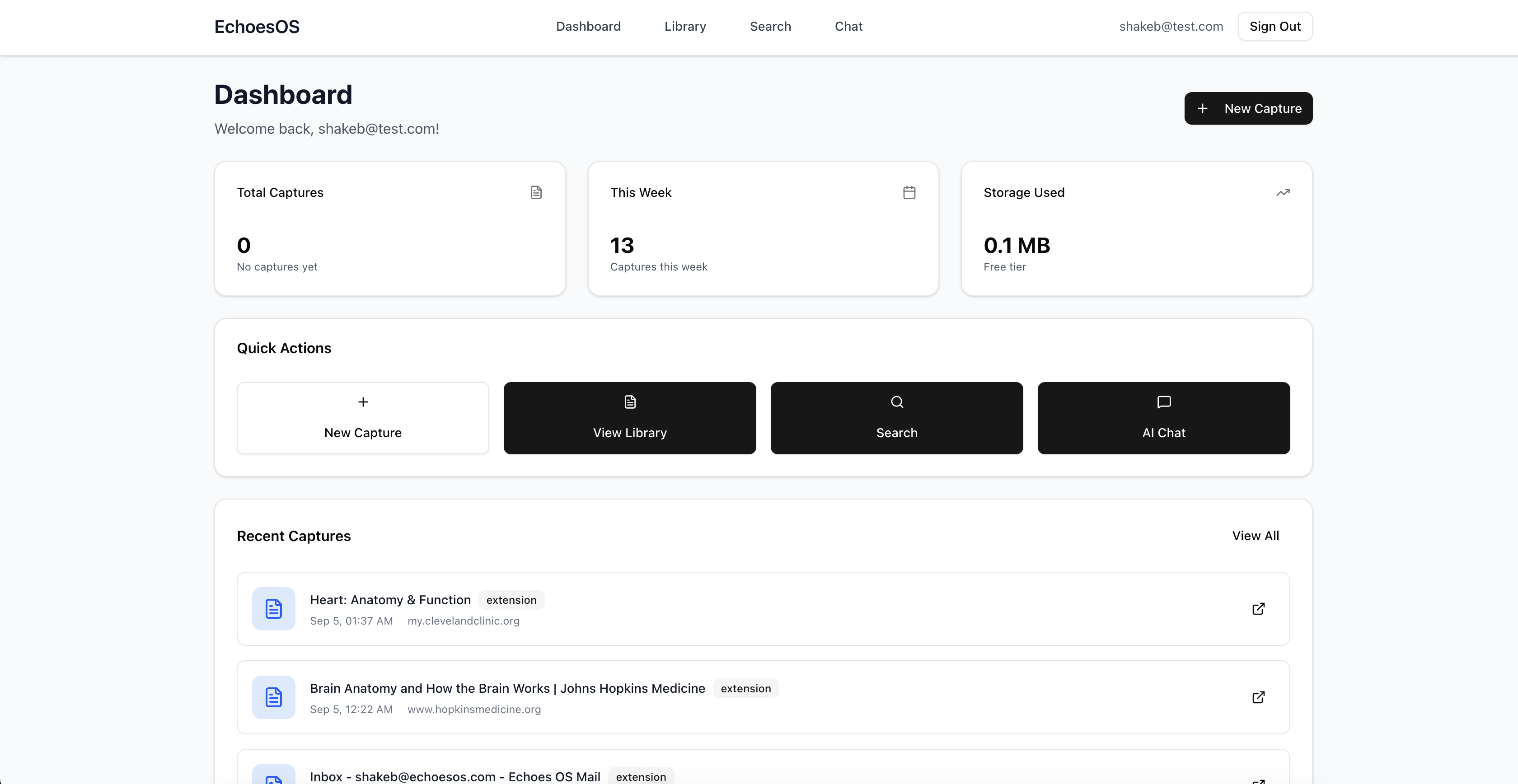Click the trending arrow icon on Storage Used card
This screenshot has width=1518, height=784.
point(1283,193)
